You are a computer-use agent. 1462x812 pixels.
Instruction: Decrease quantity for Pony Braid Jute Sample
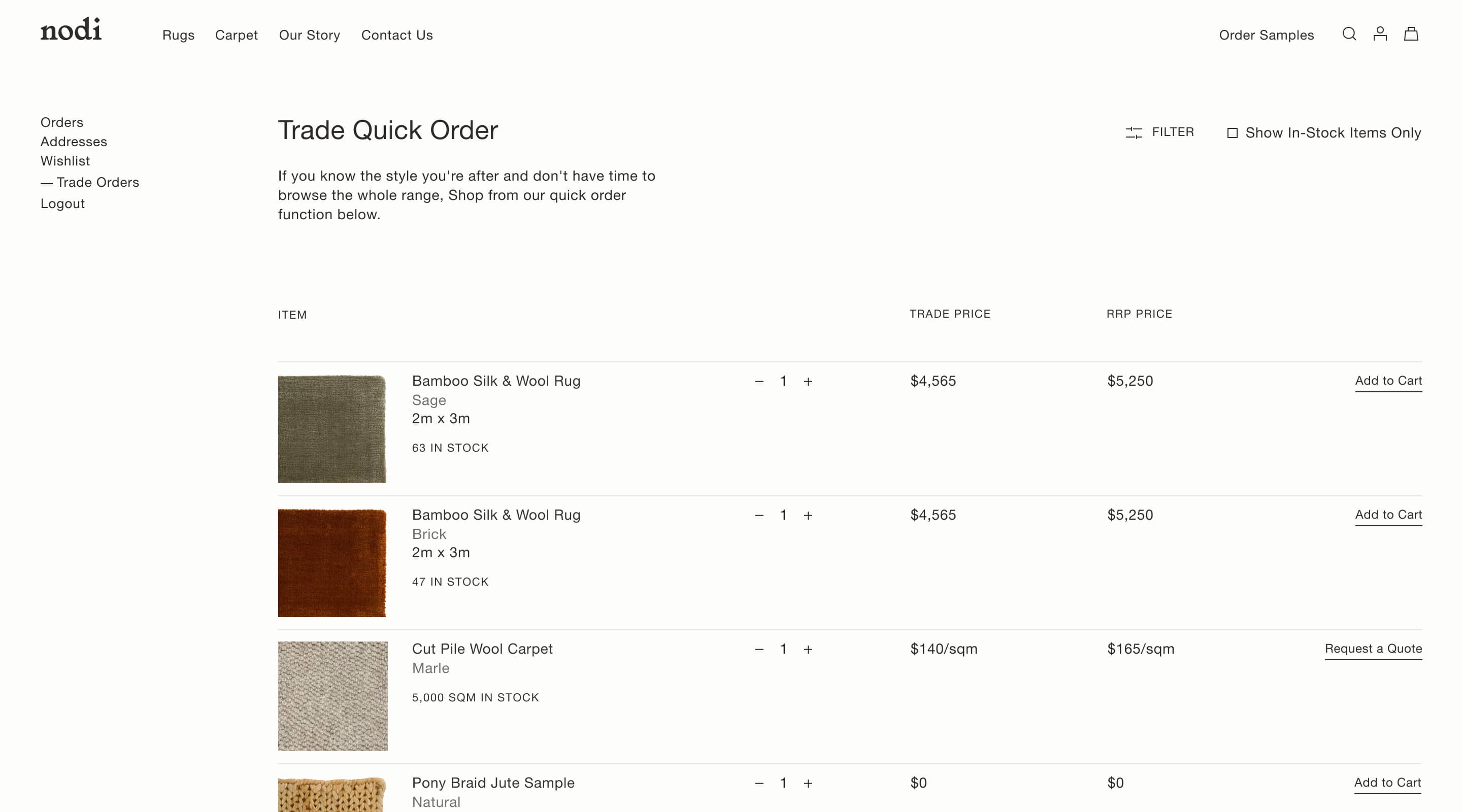point(759,783)
